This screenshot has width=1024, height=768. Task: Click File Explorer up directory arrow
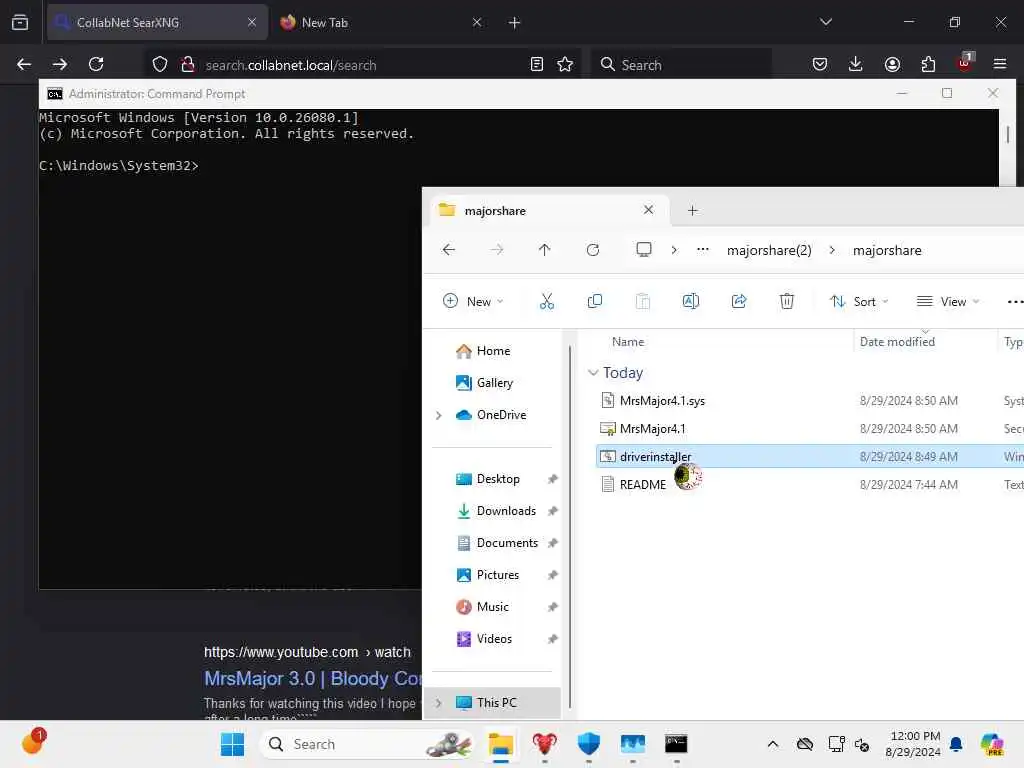tap(545, 250)
